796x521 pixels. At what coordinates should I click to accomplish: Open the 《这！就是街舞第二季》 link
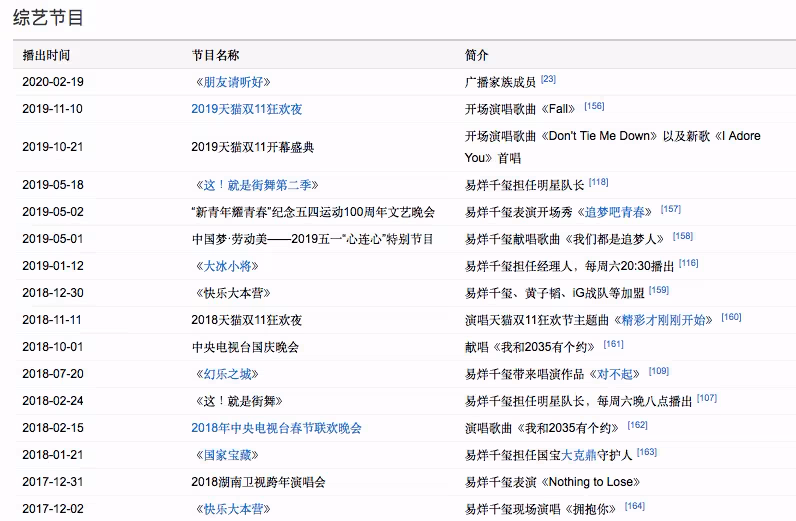tap(256, 185)
